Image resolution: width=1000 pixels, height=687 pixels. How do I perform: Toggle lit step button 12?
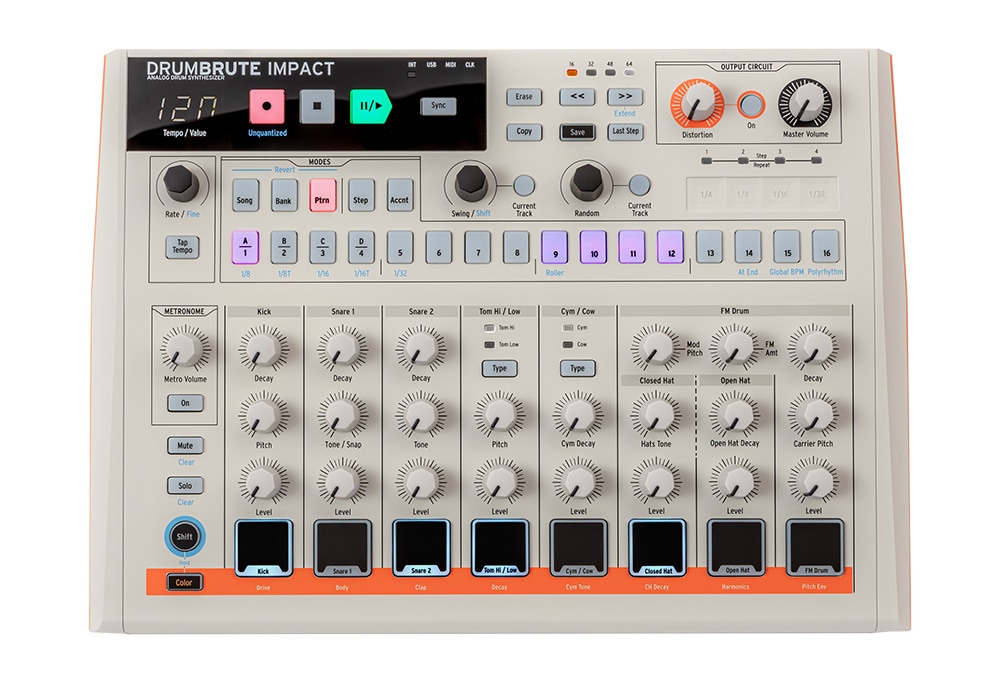[671, 247]
